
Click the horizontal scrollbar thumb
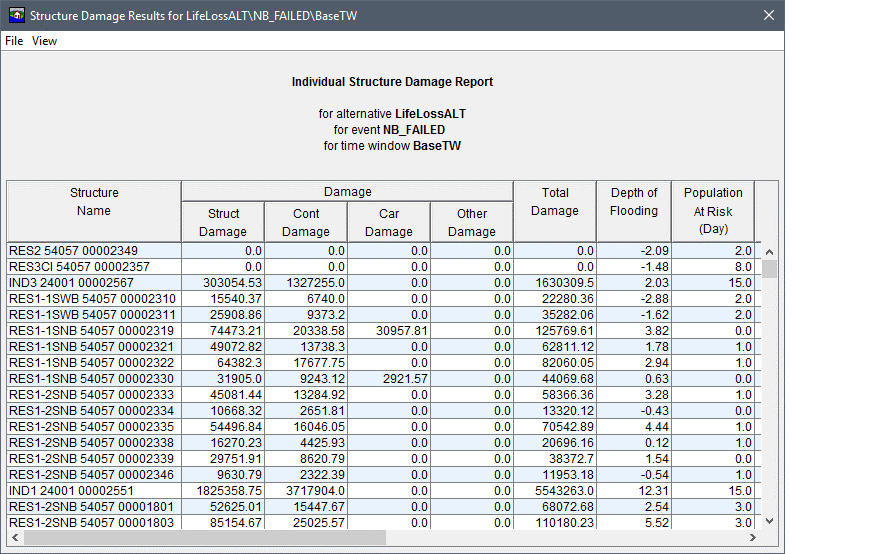205,537
